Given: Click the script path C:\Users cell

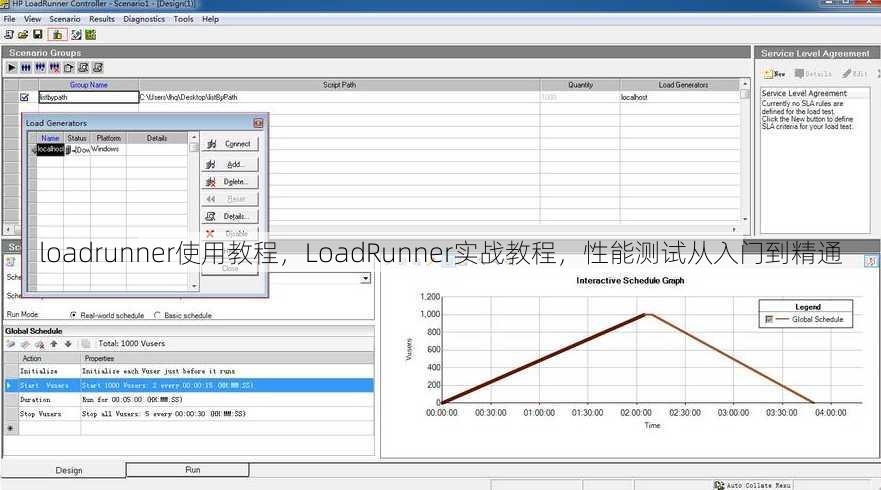Looking at the screenshot, I should pyautogui.click(x=339, y=97).
